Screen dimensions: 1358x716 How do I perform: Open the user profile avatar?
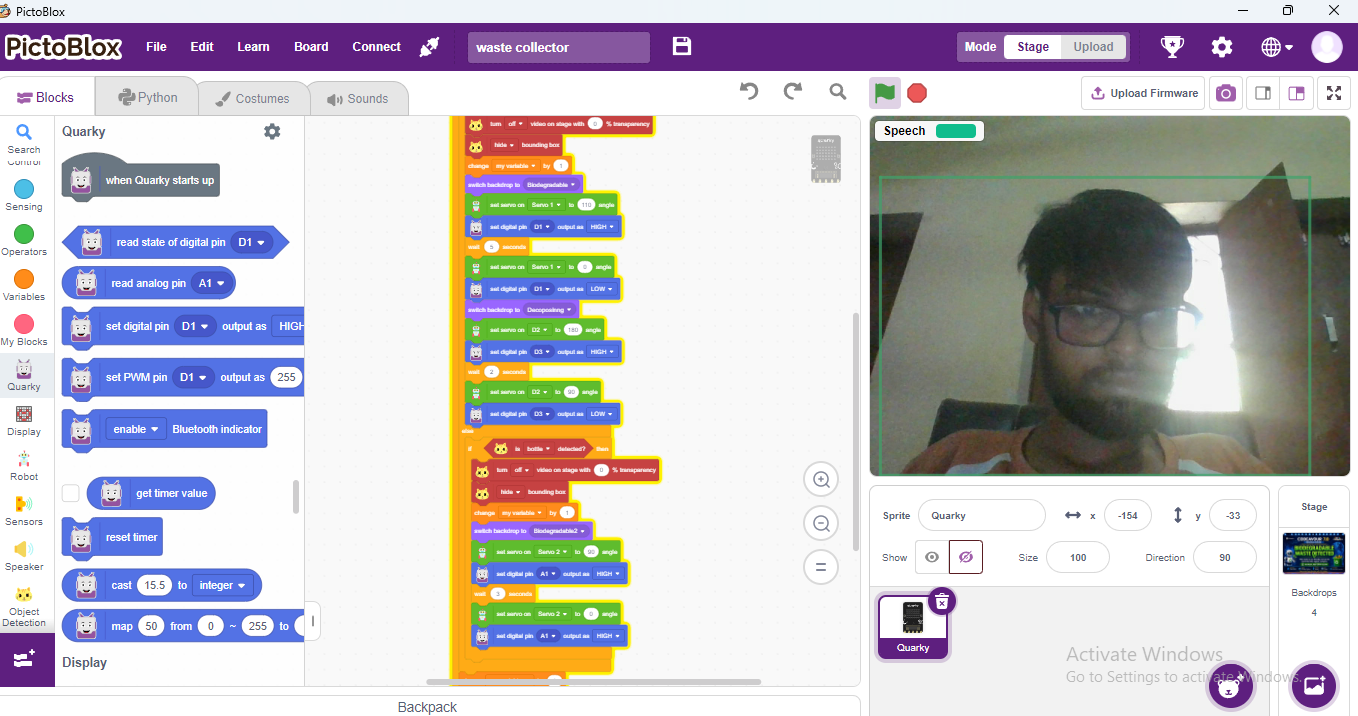(1327, 47)
